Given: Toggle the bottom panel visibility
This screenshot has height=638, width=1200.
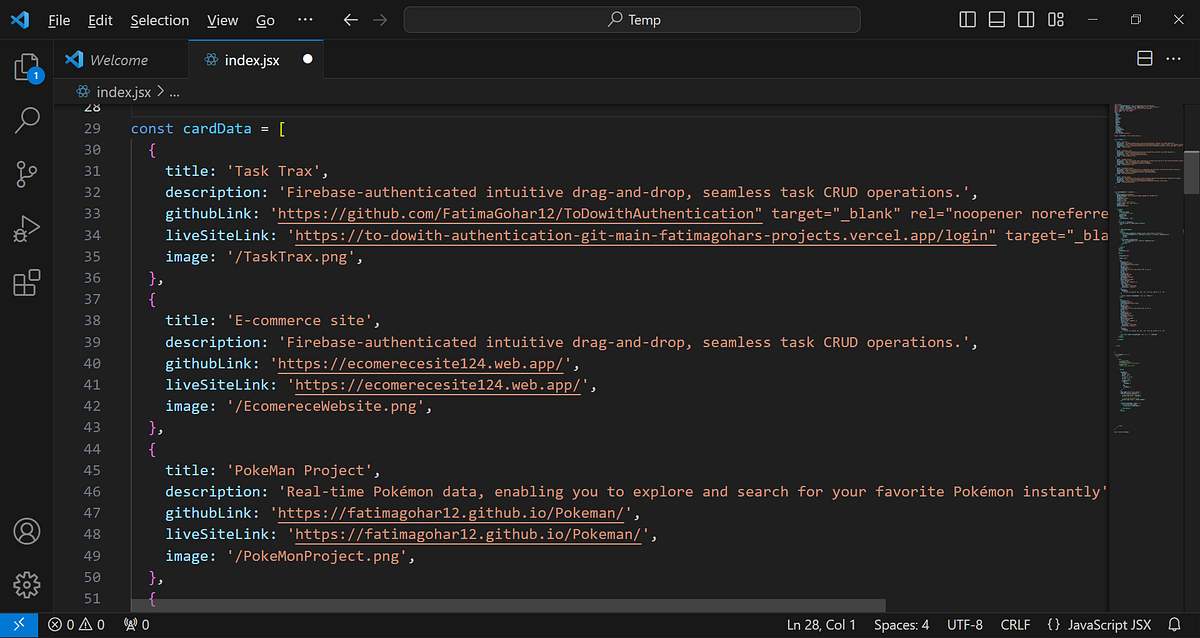Looking at the screenshot, I should click(x=996, y=18).
